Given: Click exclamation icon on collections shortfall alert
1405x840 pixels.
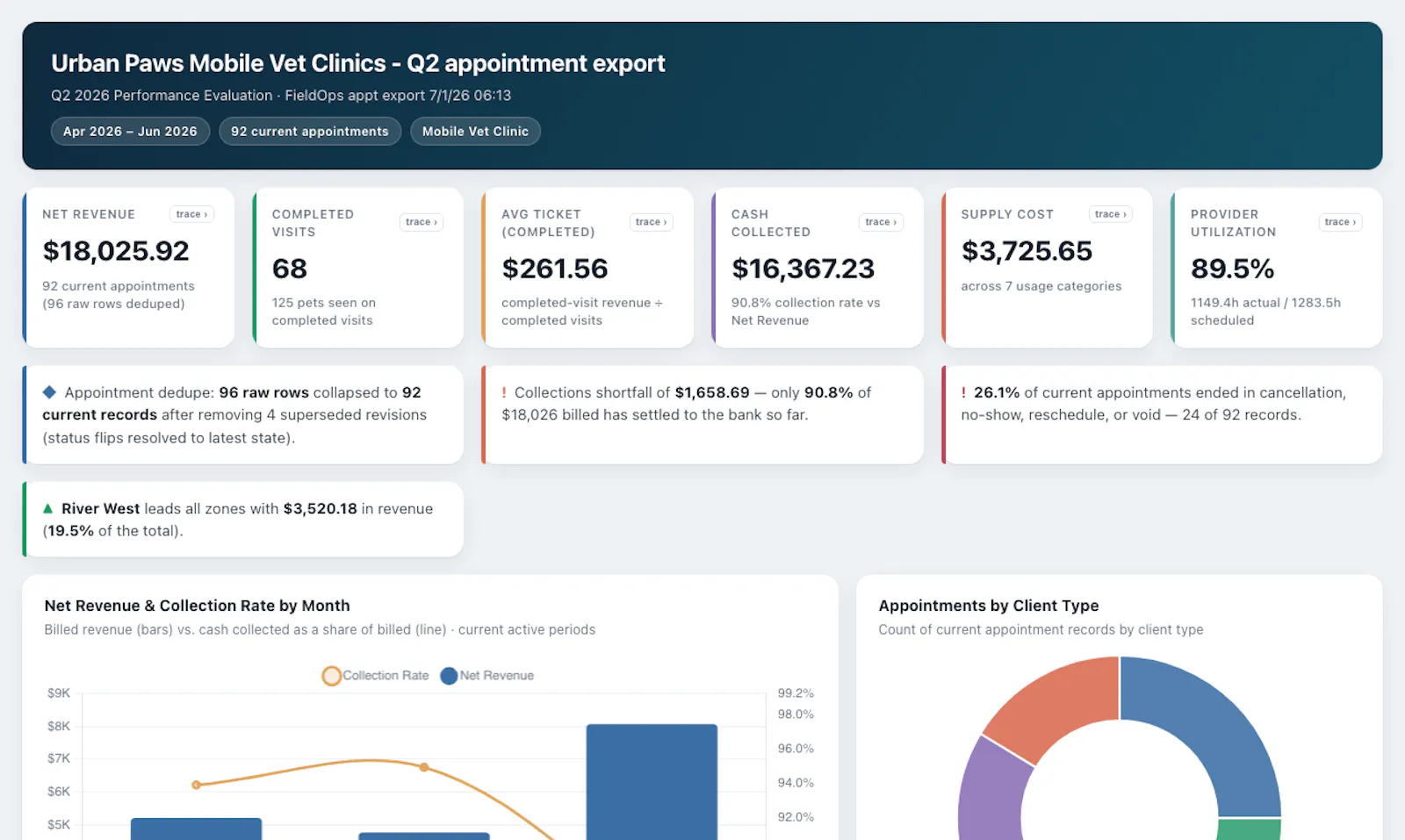Looking at the screenshot, I should click(x=504, y=392).
